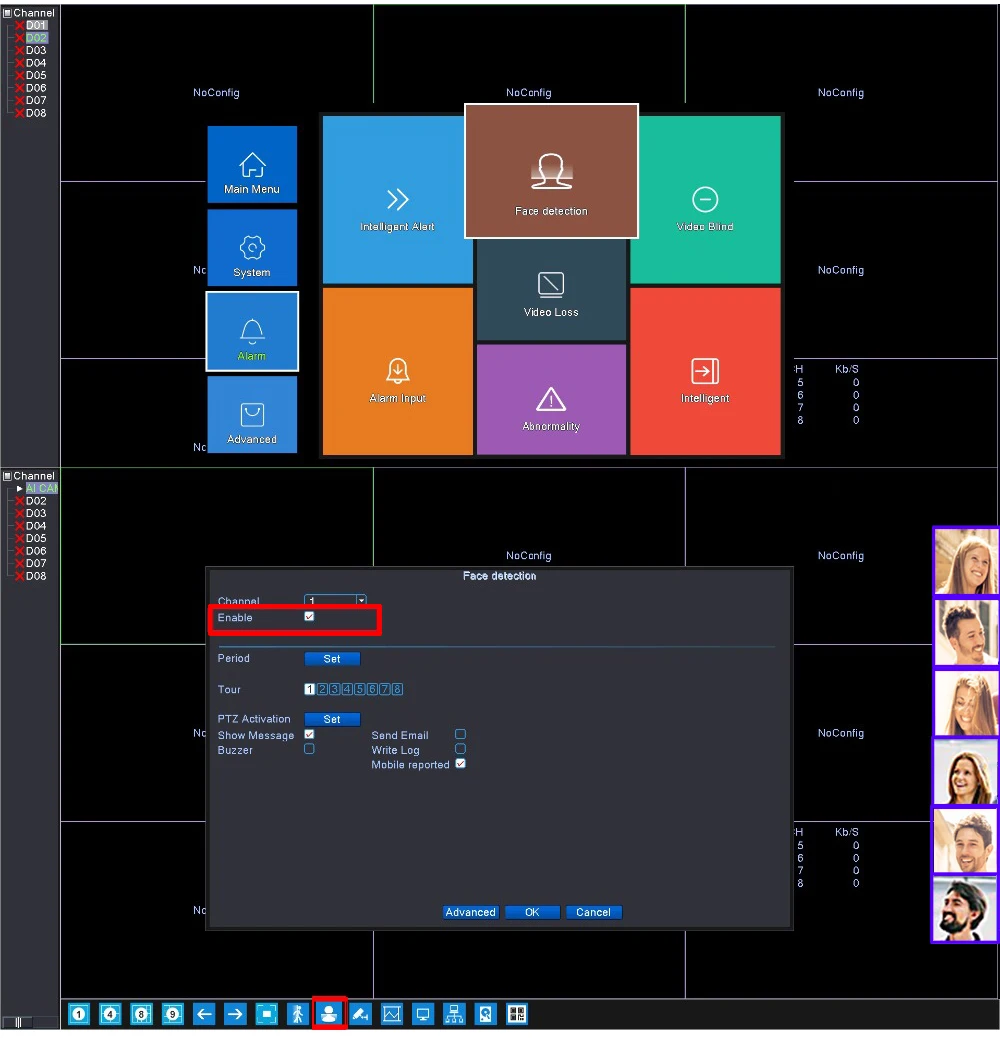This screenshot has width=1000, height=1038.
Task: Open the Main Menu tile
Action: pos(251,164)
